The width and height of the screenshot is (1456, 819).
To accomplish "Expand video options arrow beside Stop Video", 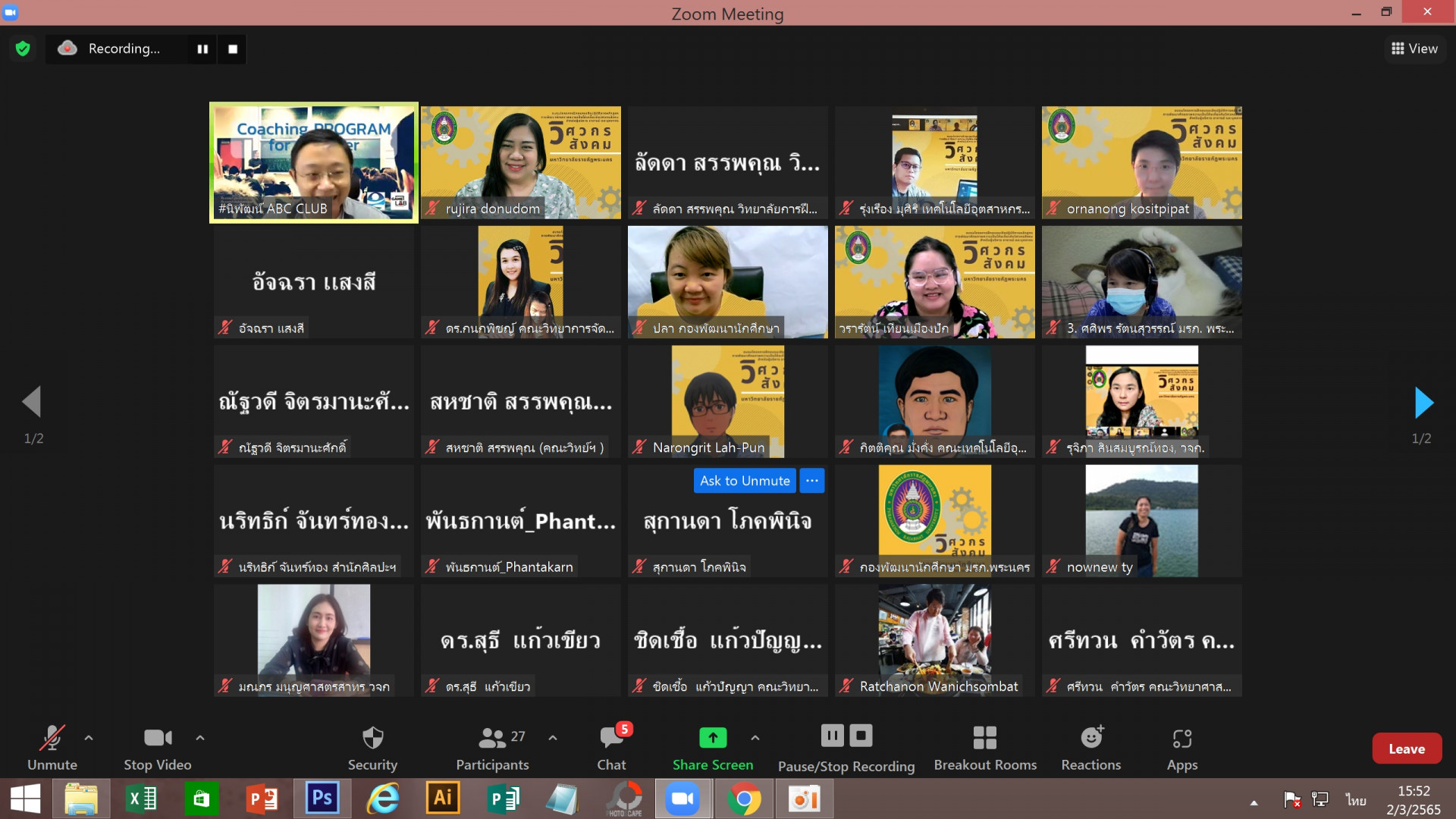I will (x=200, y=737).
